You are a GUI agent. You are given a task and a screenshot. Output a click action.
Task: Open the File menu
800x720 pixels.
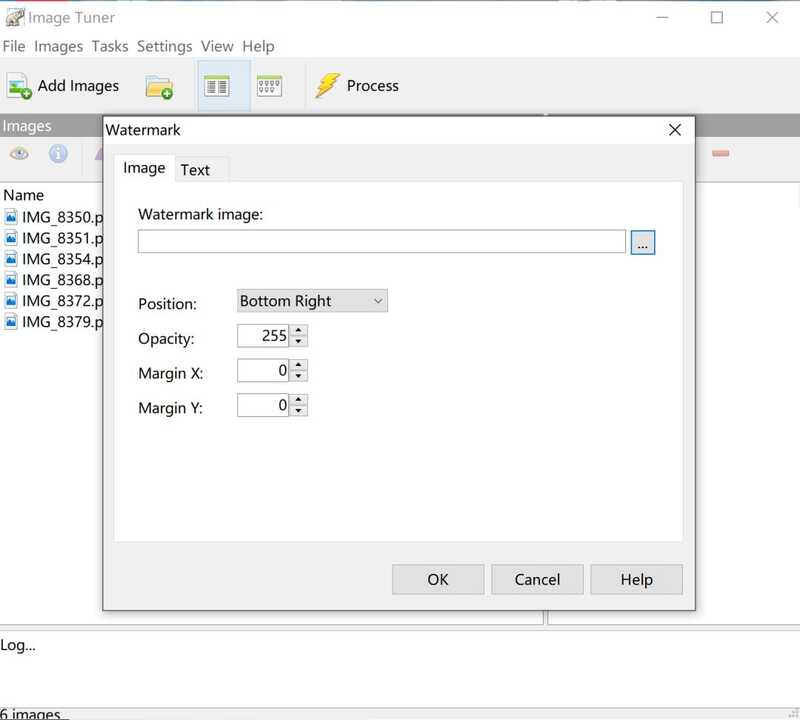14,46
